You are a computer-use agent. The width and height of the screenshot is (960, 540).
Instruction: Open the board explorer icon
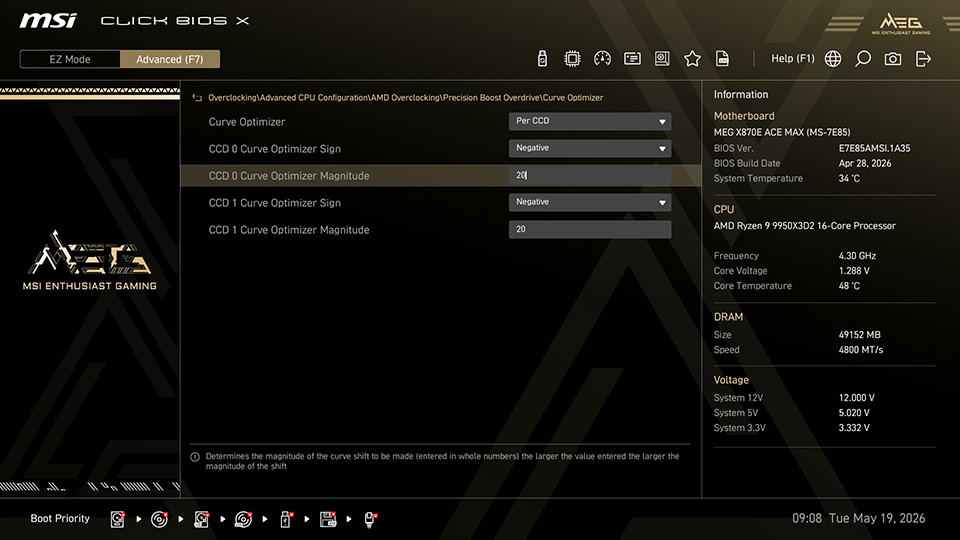click(x=662, y=59)
